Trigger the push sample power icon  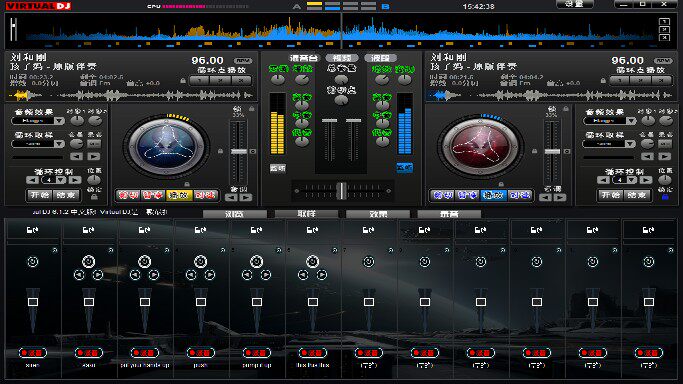click(x=200, y=262)
